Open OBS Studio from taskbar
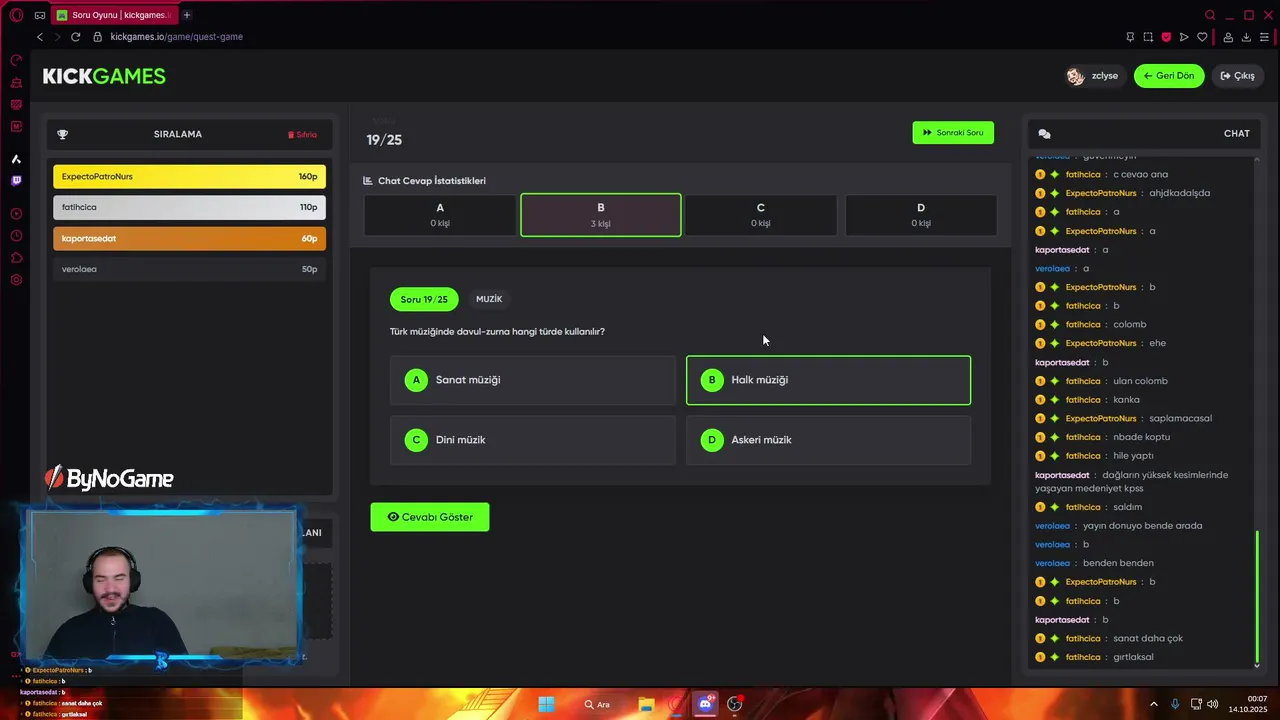 [x=735, y=704]
